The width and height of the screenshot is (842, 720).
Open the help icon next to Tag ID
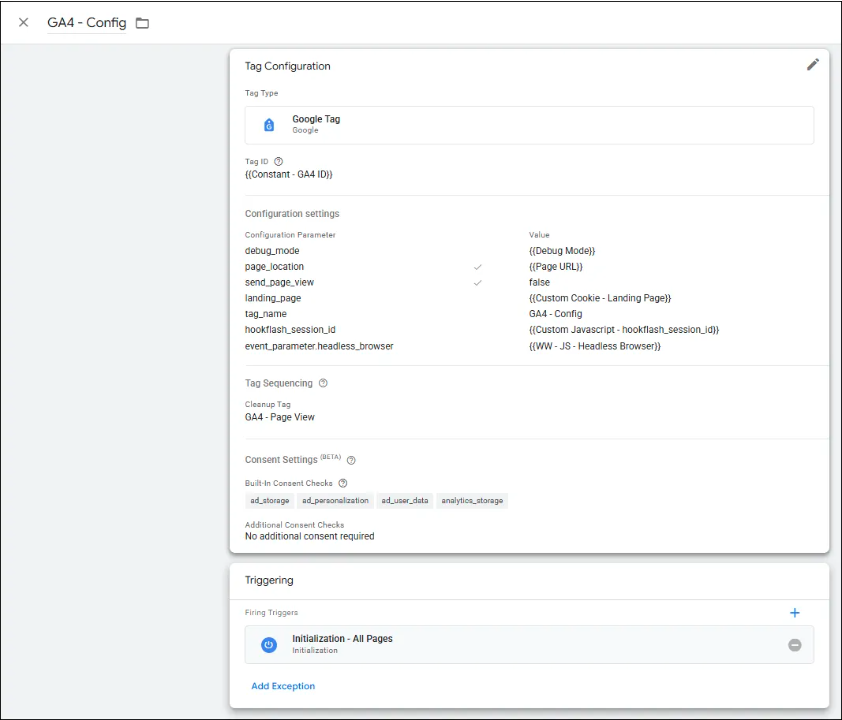[x=278, y=161]
